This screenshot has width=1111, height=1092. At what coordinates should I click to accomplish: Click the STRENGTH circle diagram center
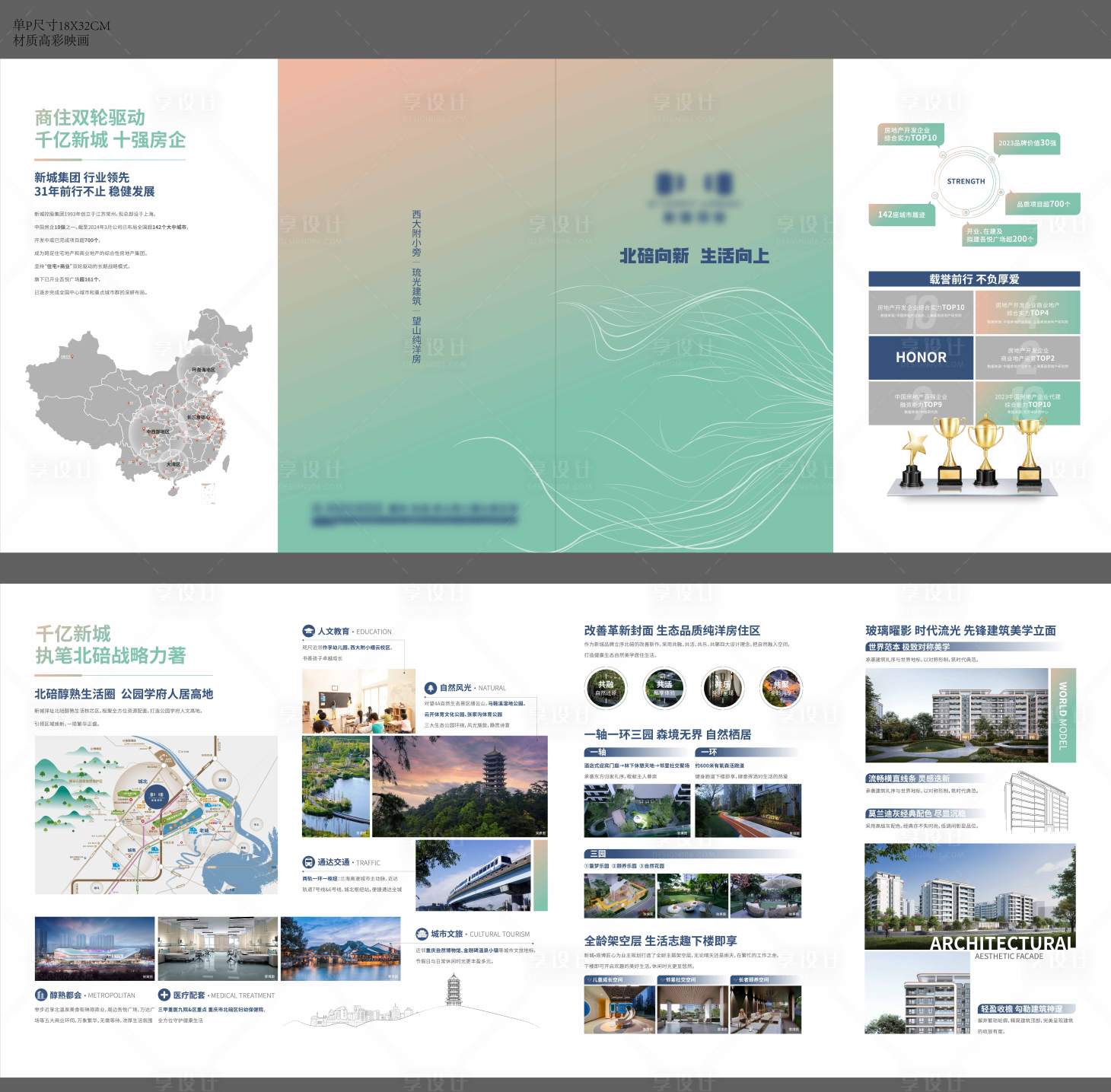pyautogui.click(x=966, y=181)
